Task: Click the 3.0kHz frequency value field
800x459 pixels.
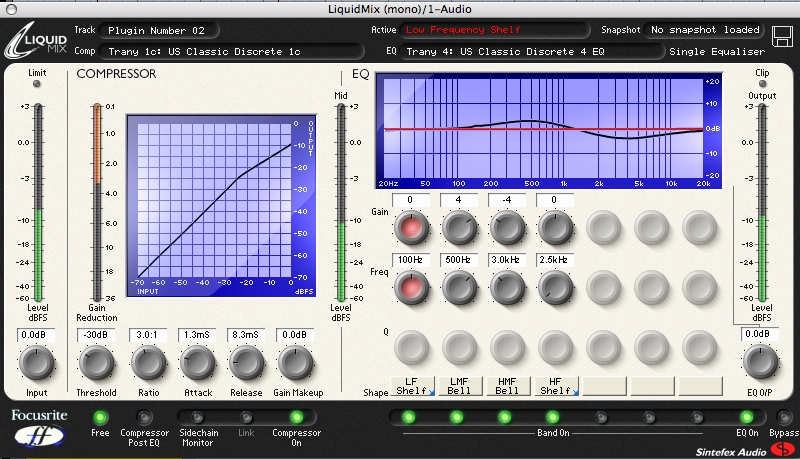Action: [x=507, y=260]
